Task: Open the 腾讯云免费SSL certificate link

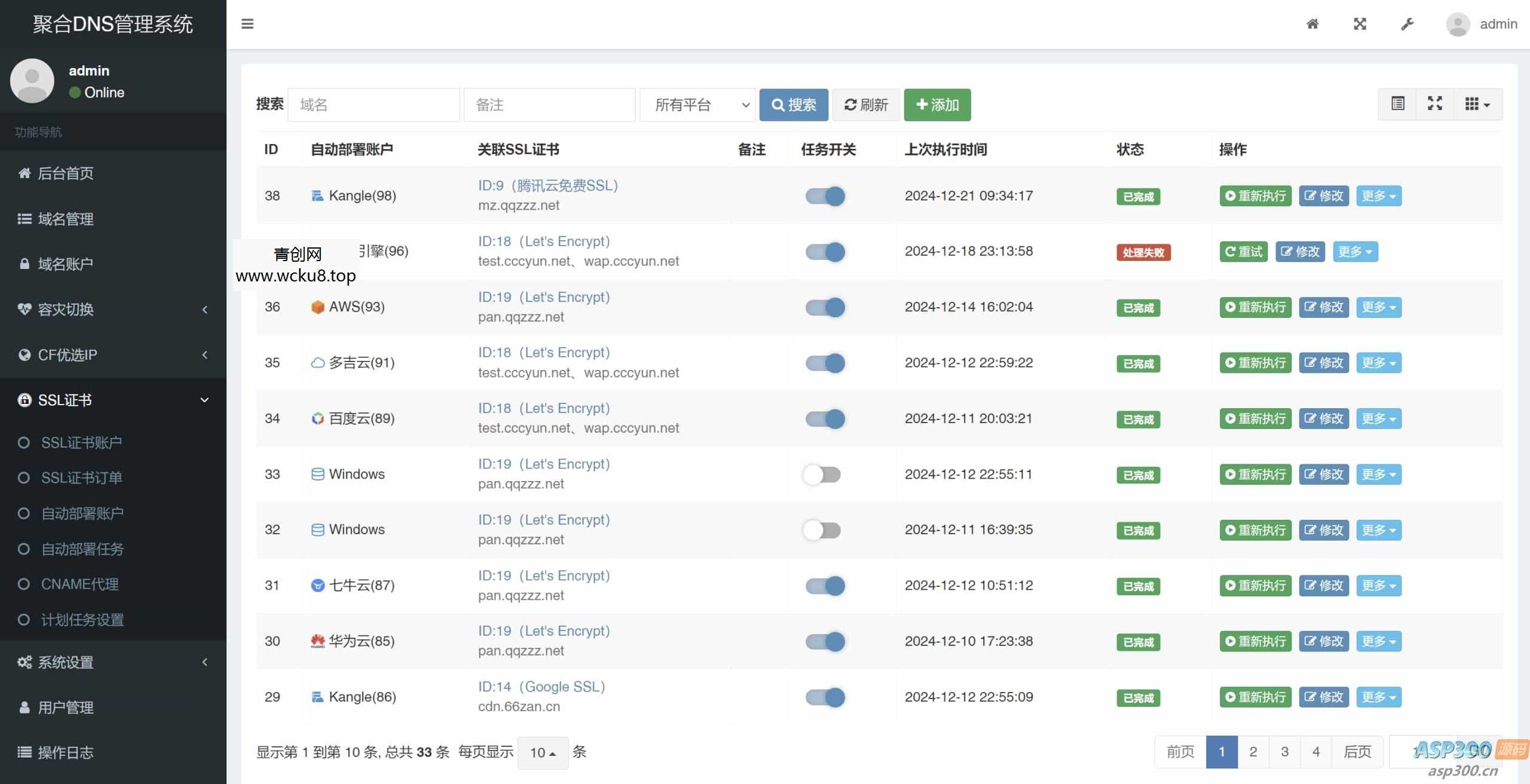Action: coord(548,186)
